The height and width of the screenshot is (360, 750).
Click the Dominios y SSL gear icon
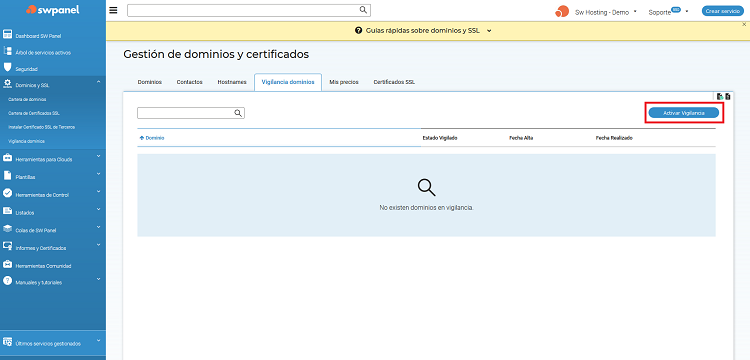(7, 84)
